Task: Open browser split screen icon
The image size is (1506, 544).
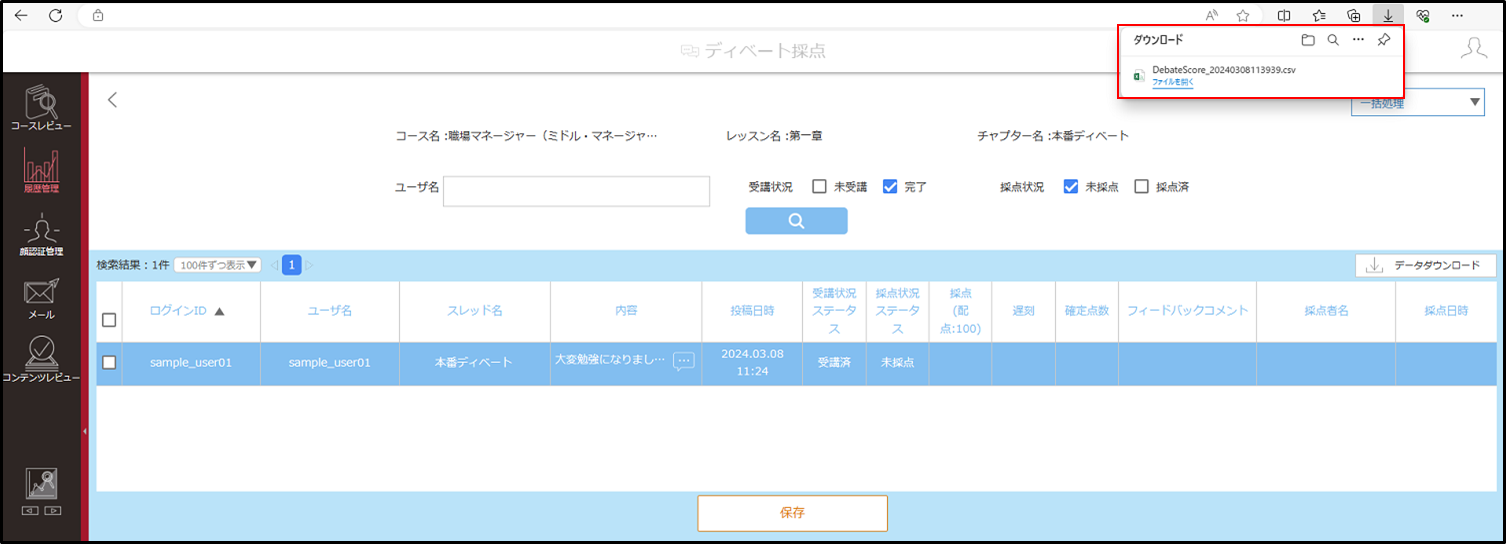Action: click(1285, 15)
